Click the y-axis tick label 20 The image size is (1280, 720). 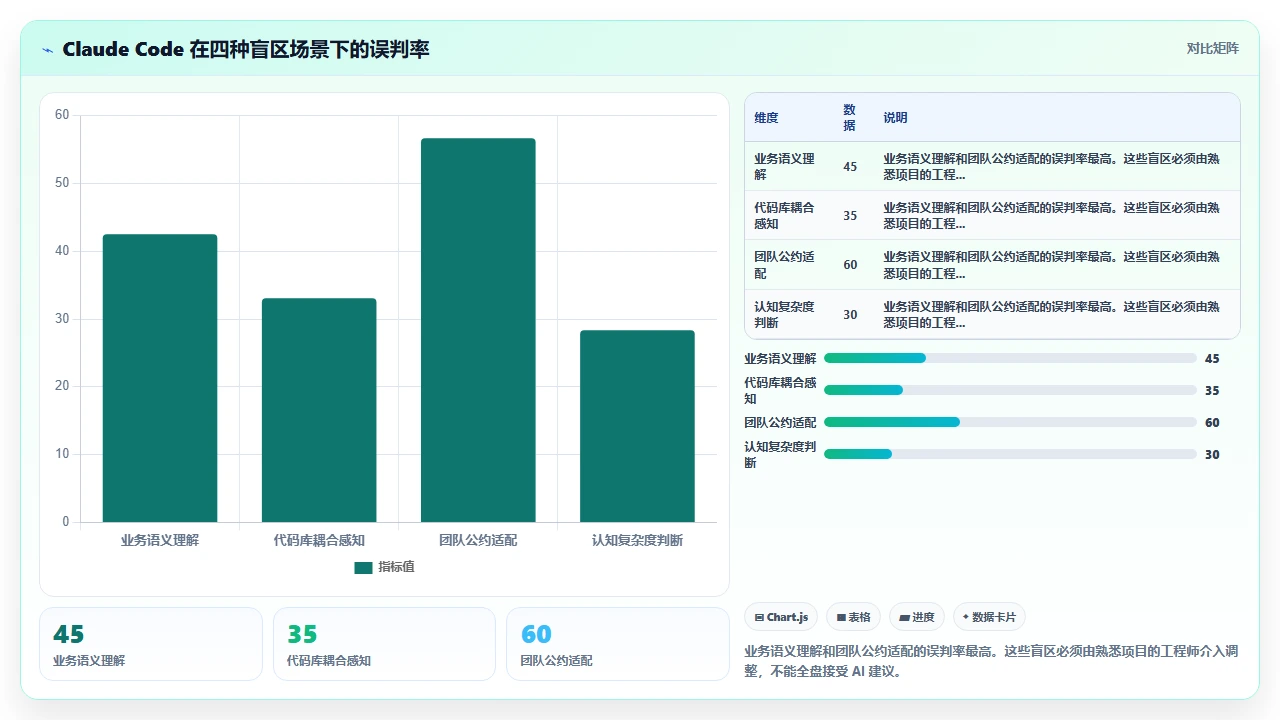pos(62,386)
